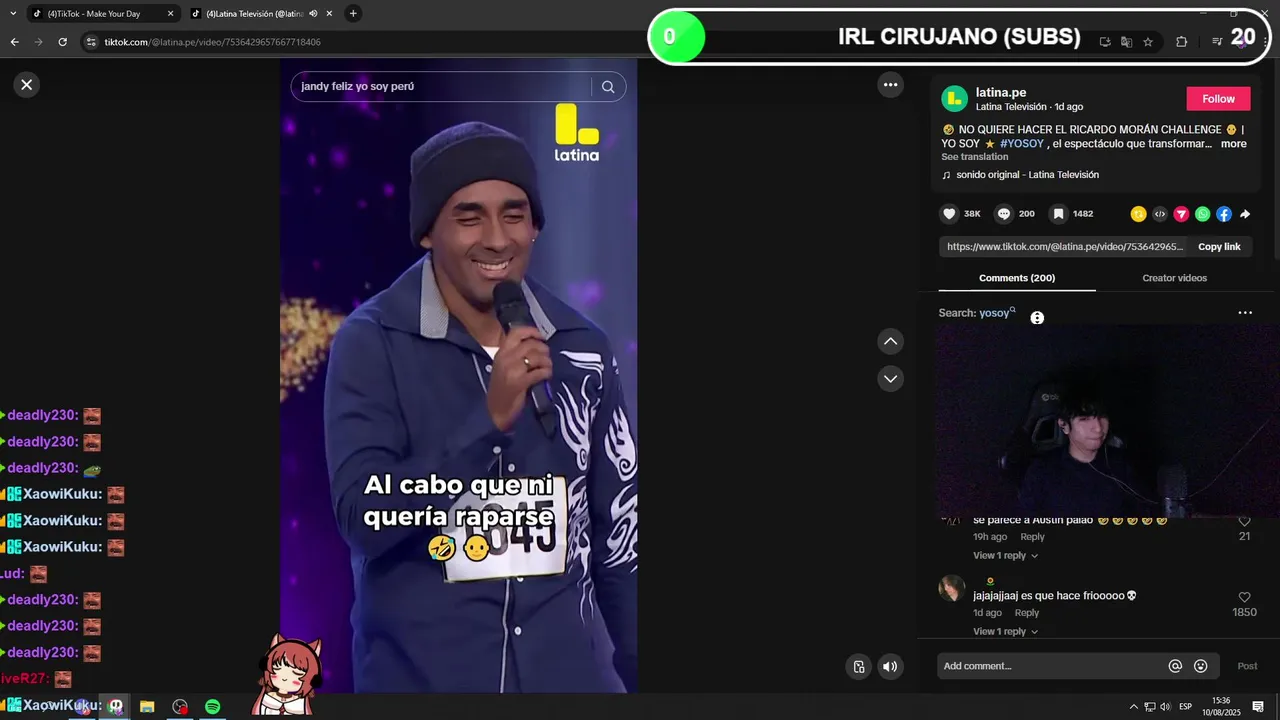Share the video via the Facebook icon
This screenshot has width=1280, height=720.
coord(1224,214)
